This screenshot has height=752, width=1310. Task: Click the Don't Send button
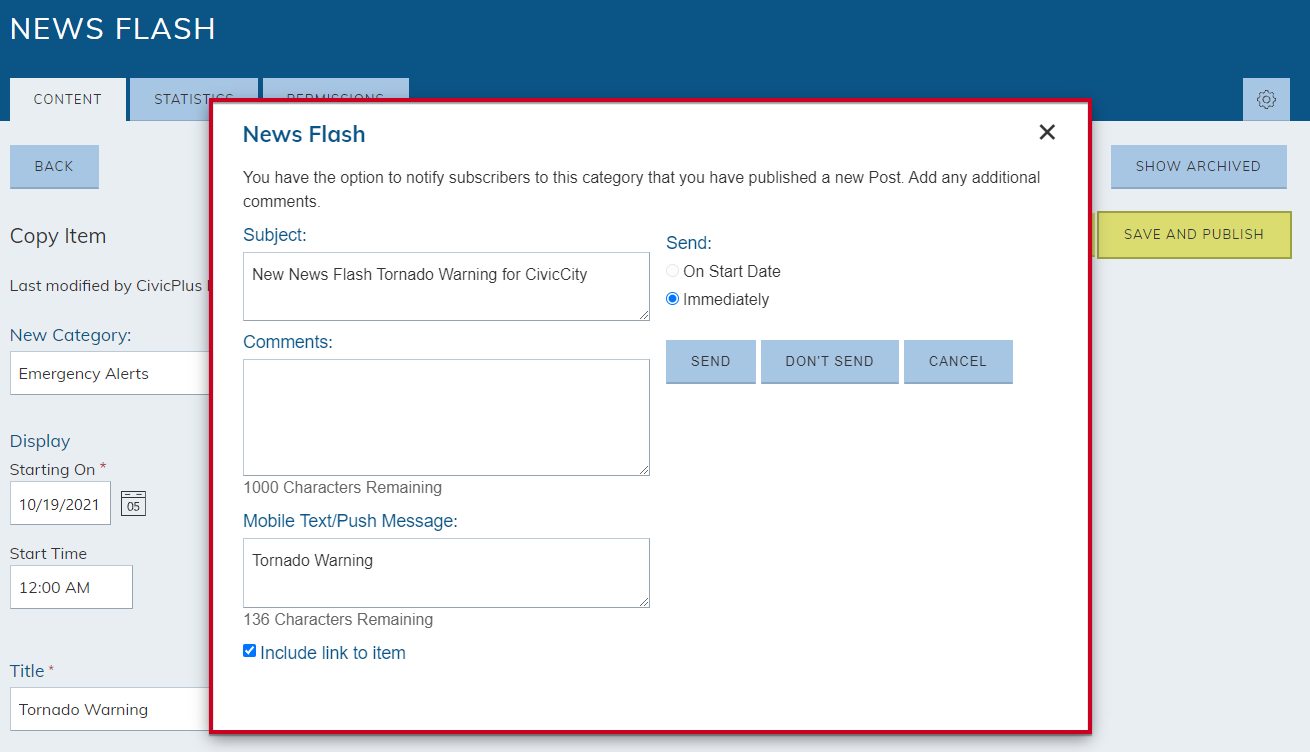point(830,362)
